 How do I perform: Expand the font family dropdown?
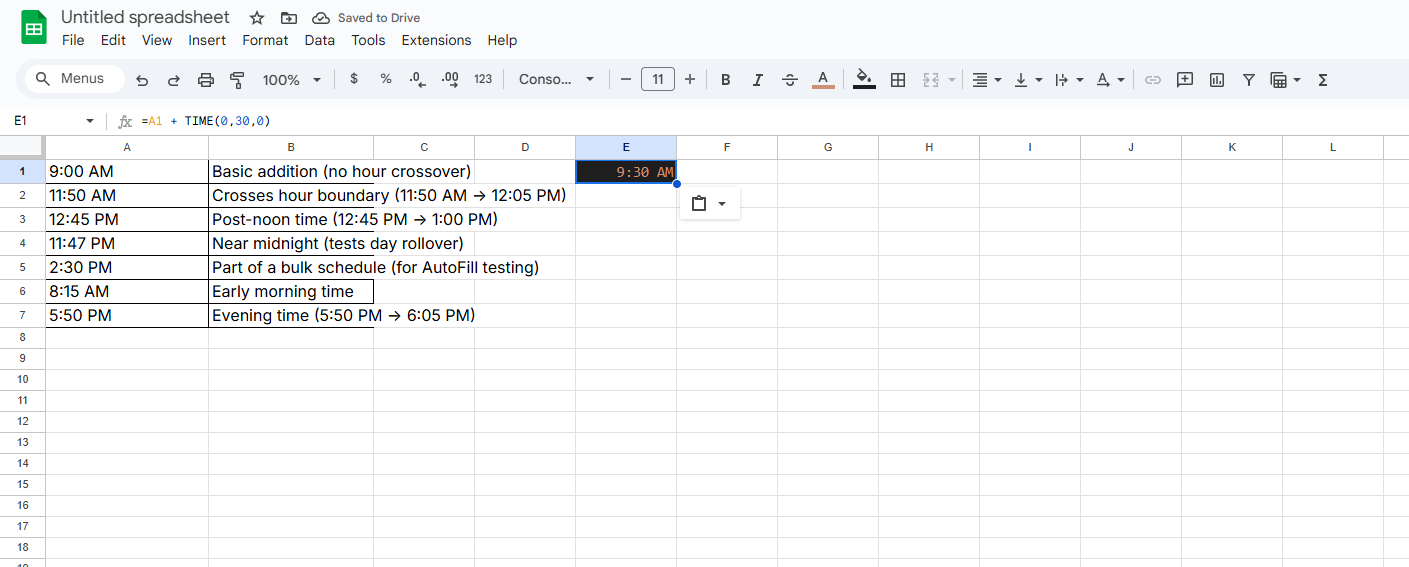click(557, 80)
